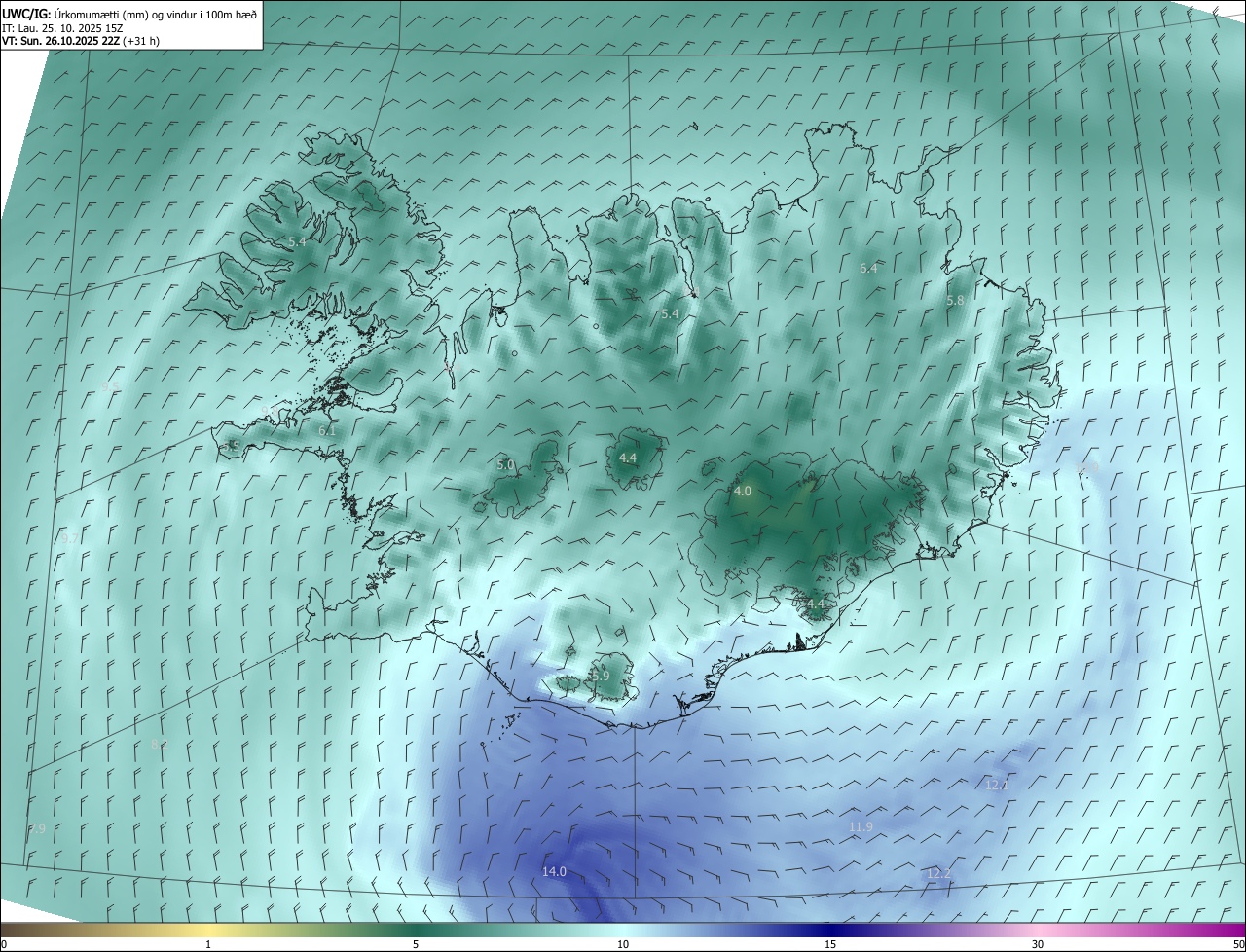Select the 5 tick label on the color scale
Viewport: 1246px width, 952px height.
416,944
